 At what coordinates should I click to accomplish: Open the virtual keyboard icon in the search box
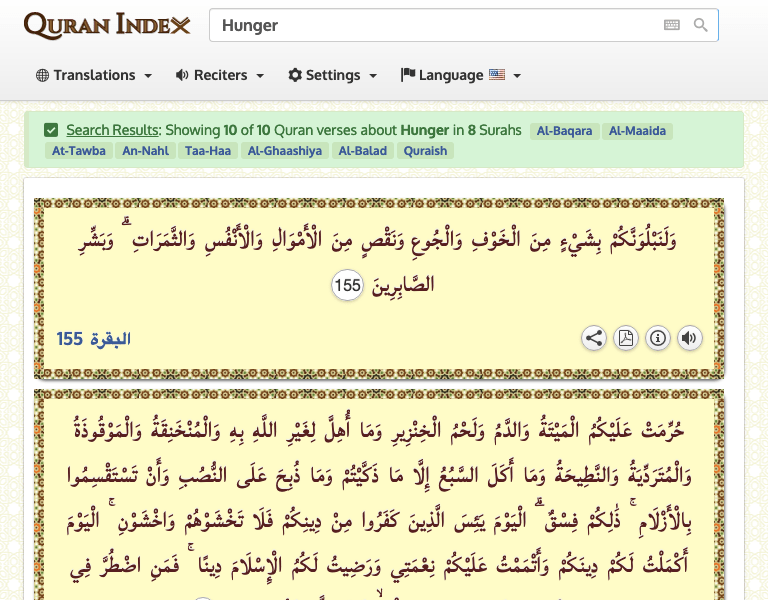672,25
